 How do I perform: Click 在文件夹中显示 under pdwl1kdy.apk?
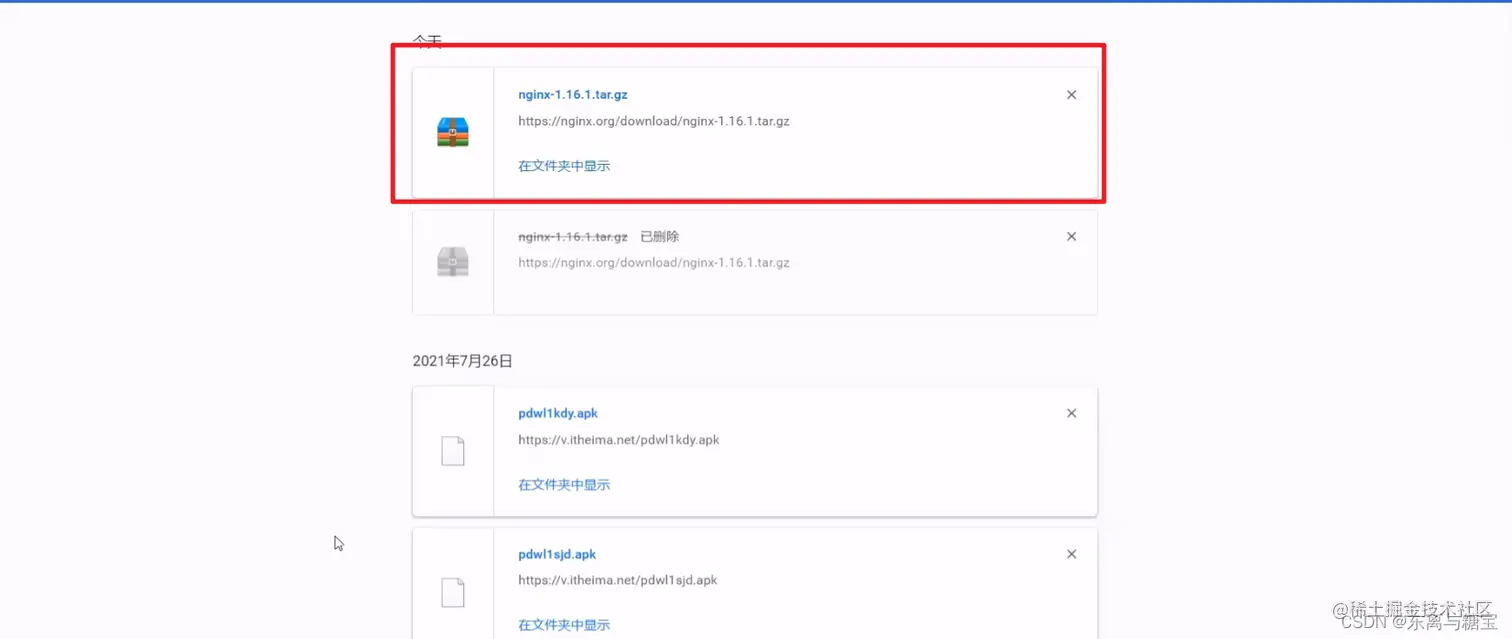563,483
